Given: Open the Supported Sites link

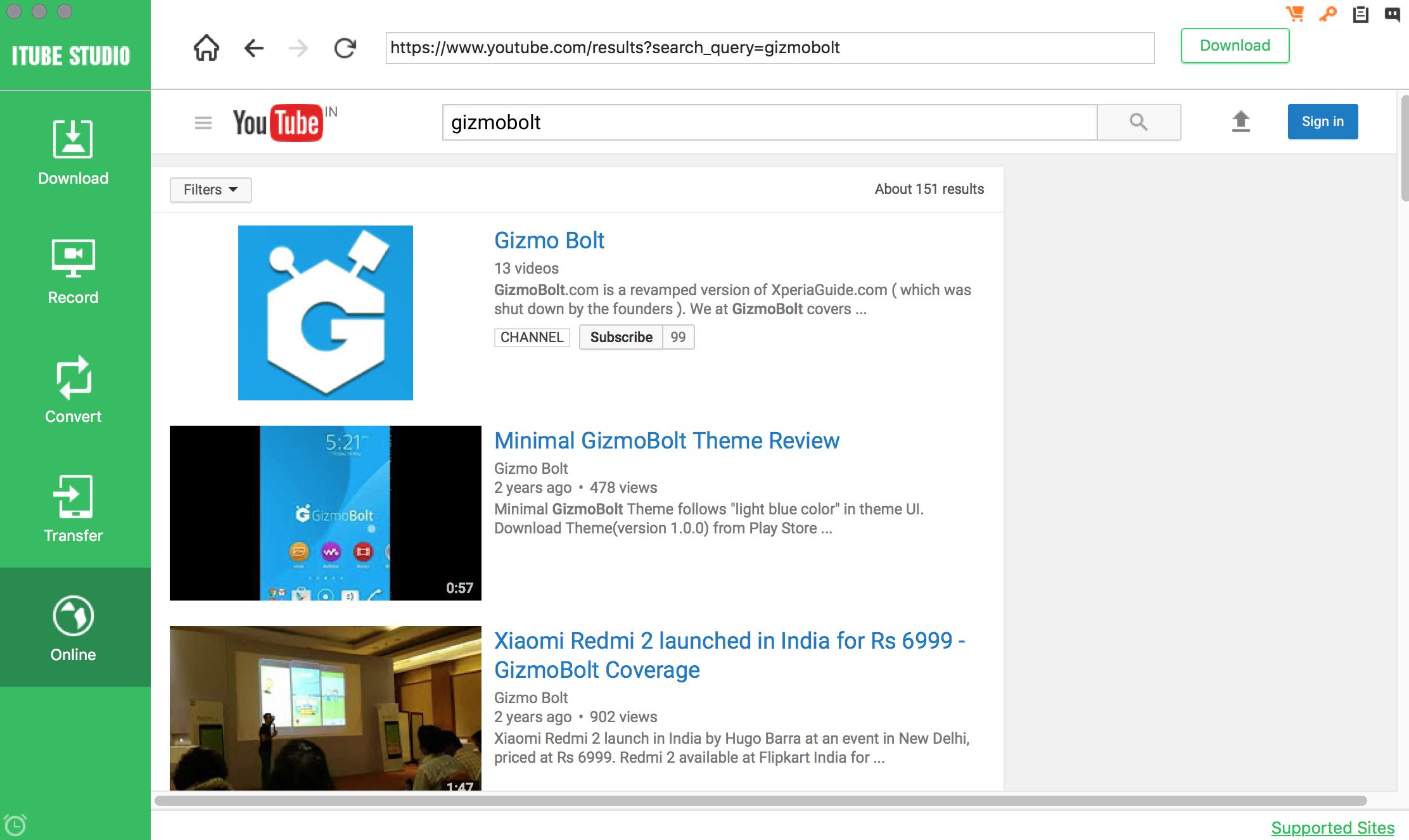Looking at the screenshot, I should 1333,827.
